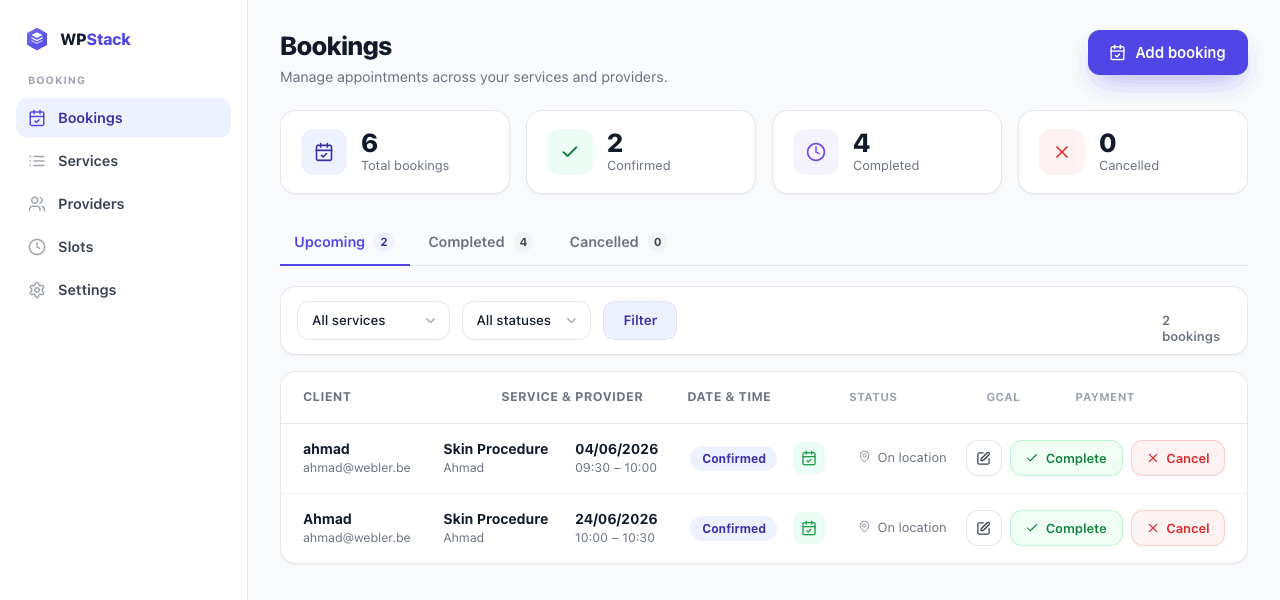This screenshot has width=1280, height=600.
Task: Click the "10:00 – 10:30" time text
Action: click(x=615, y=538)
